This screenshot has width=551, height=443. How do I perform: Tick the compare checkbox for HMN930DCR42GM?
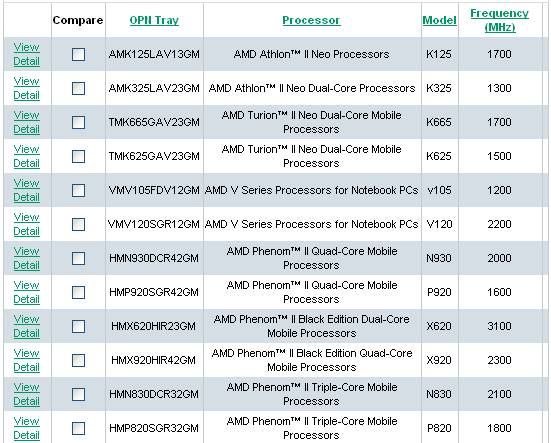(78, 259)
